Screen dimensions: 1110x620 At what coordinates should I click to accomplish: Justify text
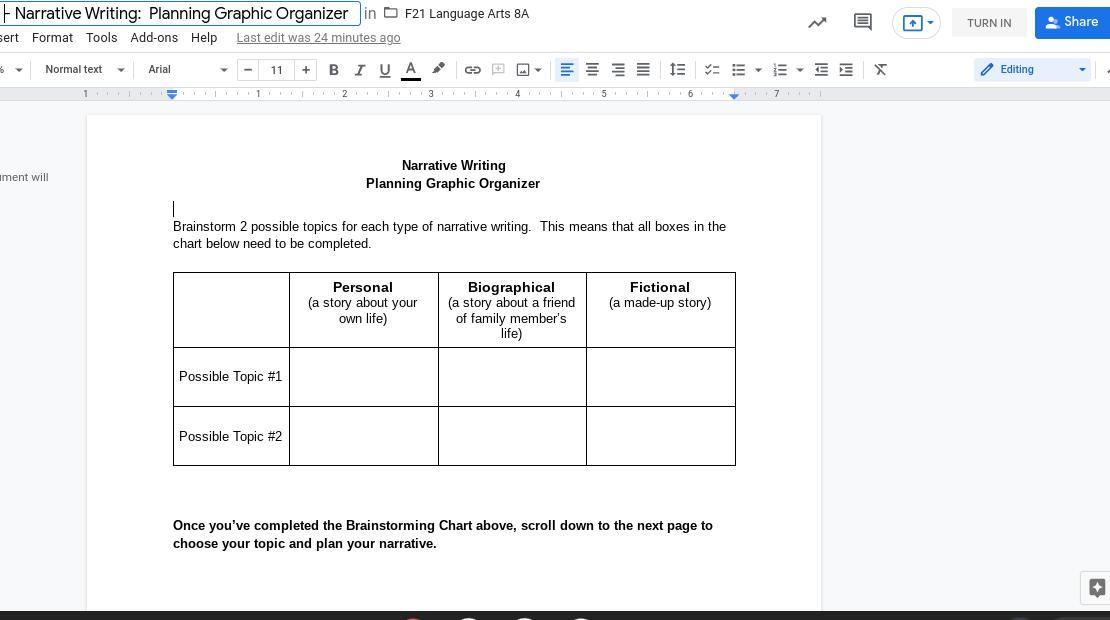point(643,69)
